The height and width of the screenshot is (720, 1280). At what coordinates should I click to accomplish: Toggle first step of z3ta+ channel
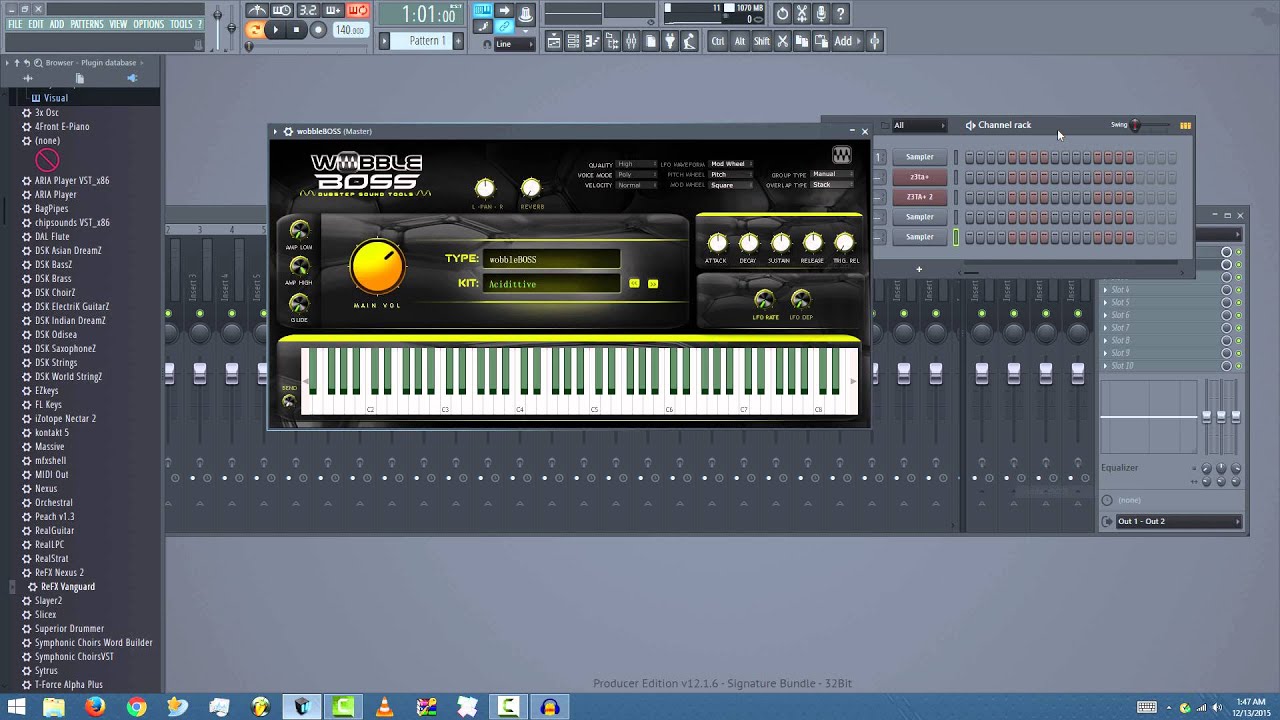[x=969, y=177]
